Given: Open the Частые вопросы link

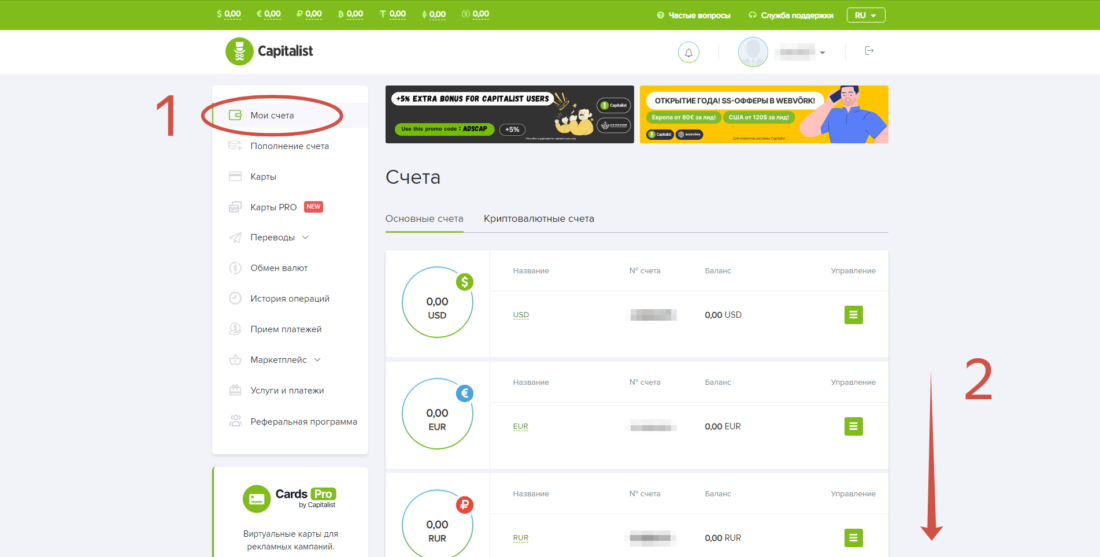Looking at the screenshot, I should click(698, 15).
